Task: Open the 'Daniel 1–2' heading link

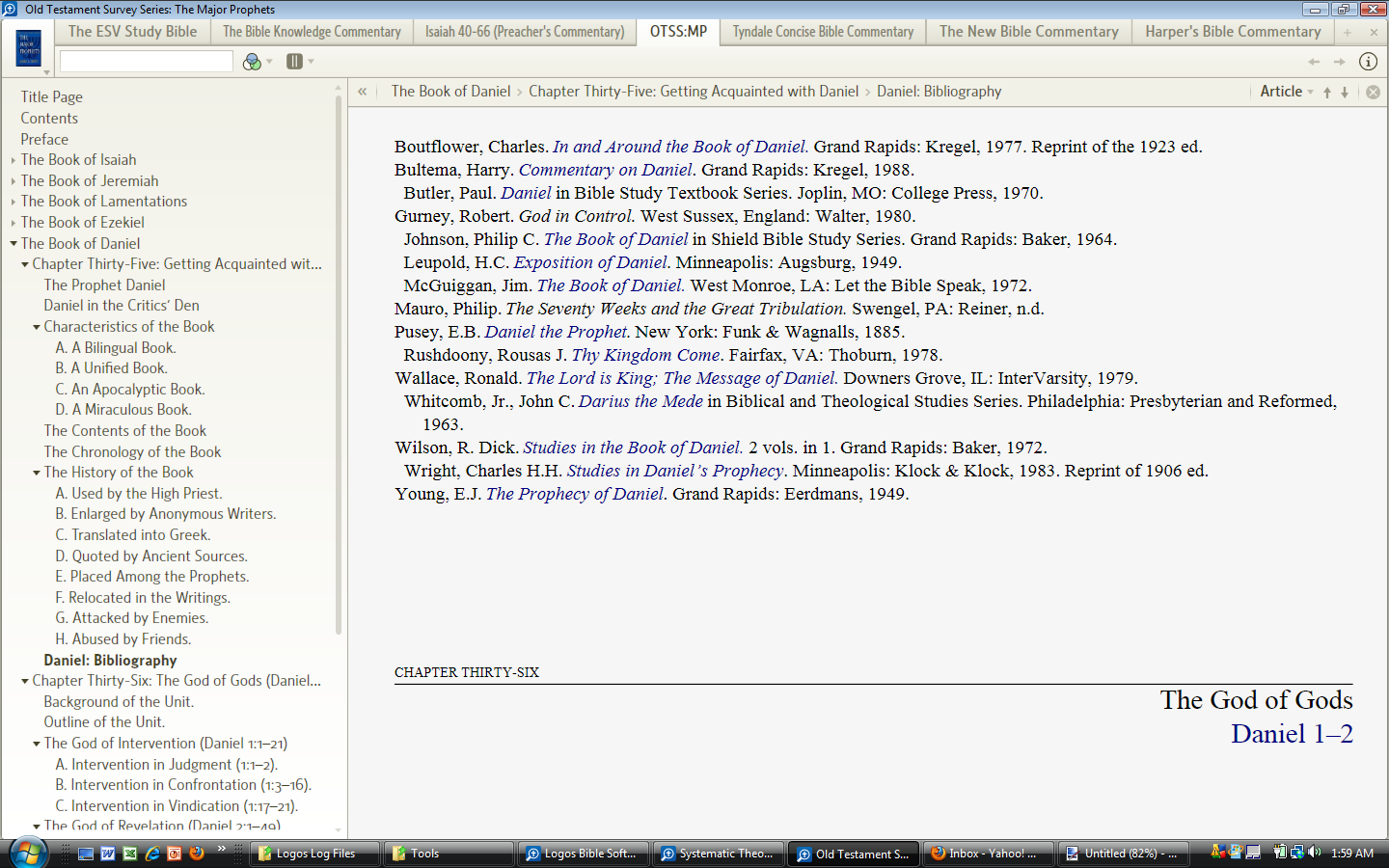Action: [x=1292, y=734]
